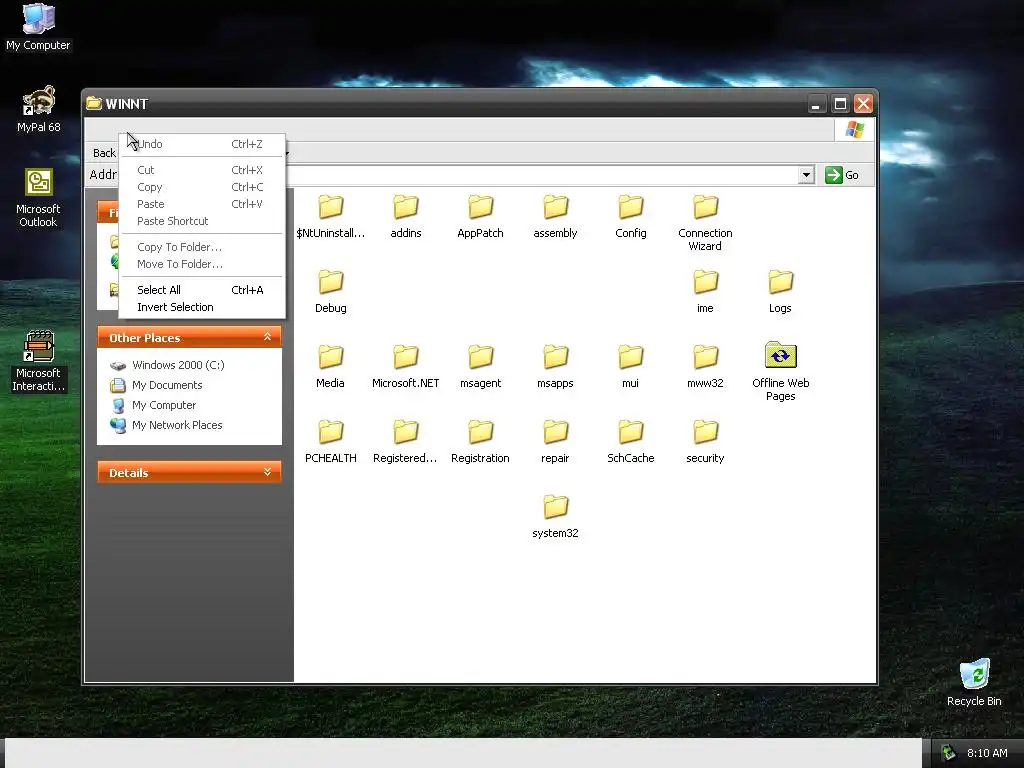This screenshot has height=768, width=1024.
Task: Select the Microsoft Interactive desktop shortcut
Action: [x=38, y=360]
